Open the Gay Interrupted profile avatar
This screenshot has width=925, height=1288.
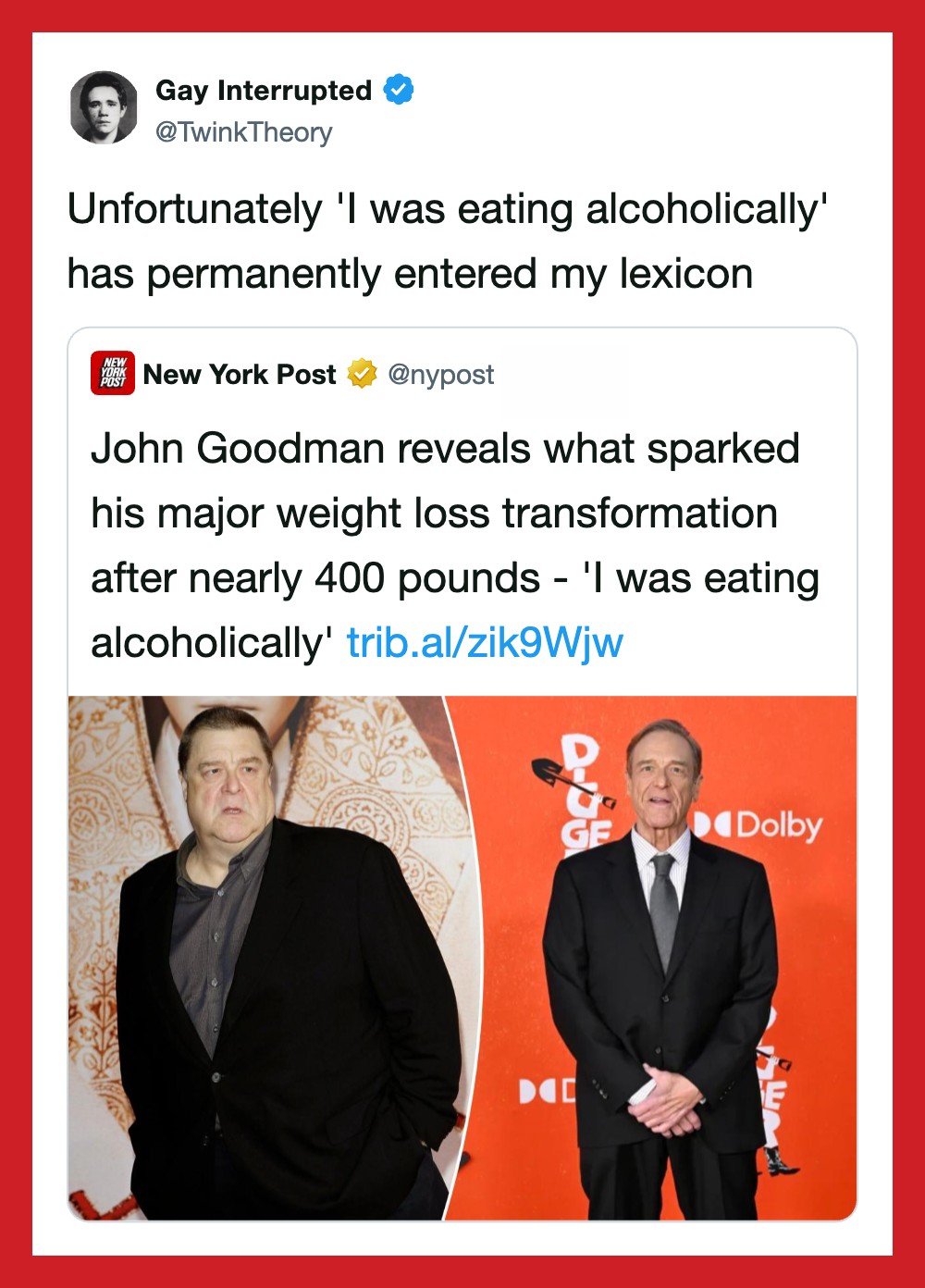pyautogui.click(x=104, y=107)
